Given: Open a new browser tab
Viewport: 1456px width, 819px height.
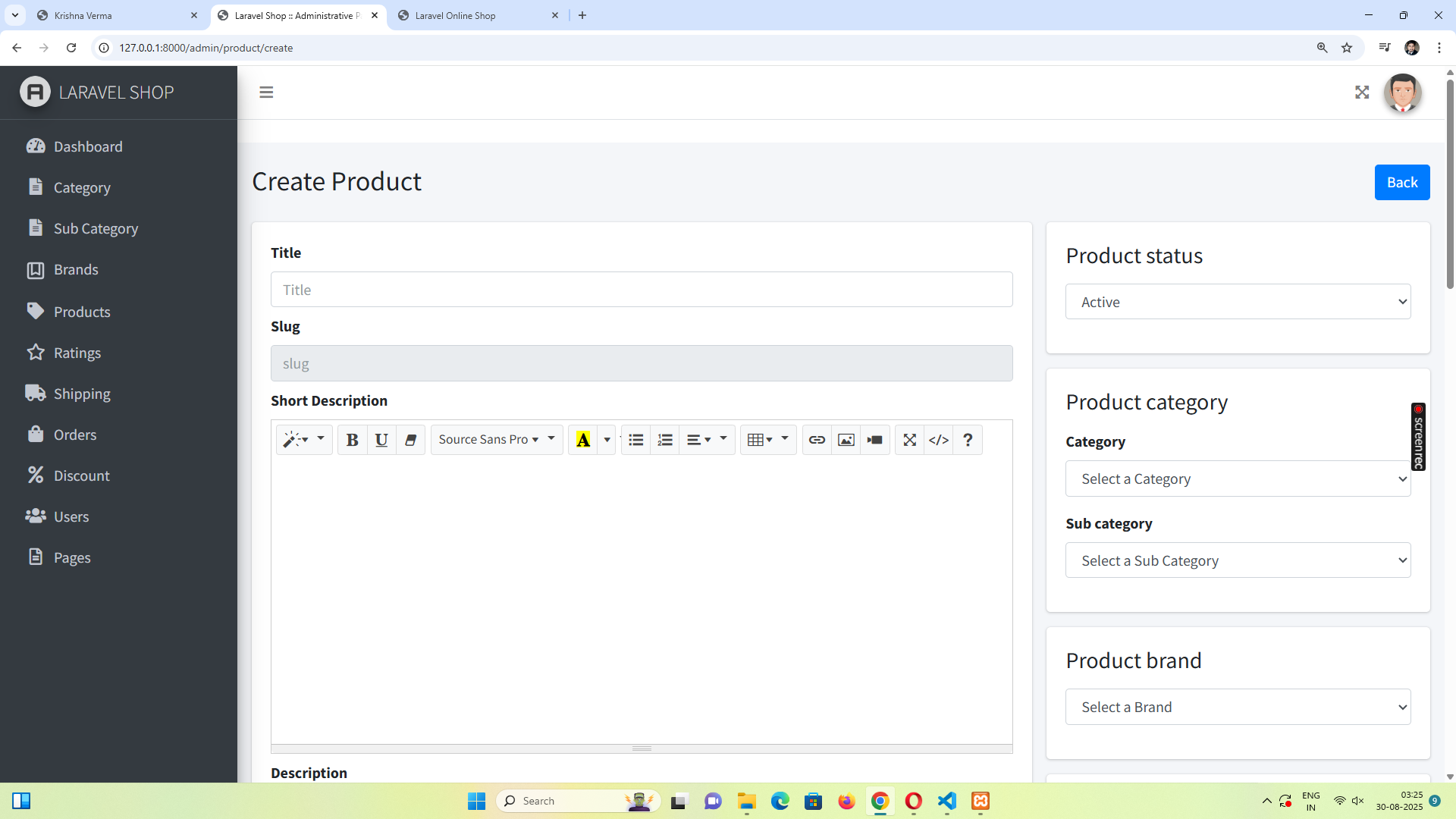Looking at the screenshot, I should pyautogui.click(x=582, y=15).
